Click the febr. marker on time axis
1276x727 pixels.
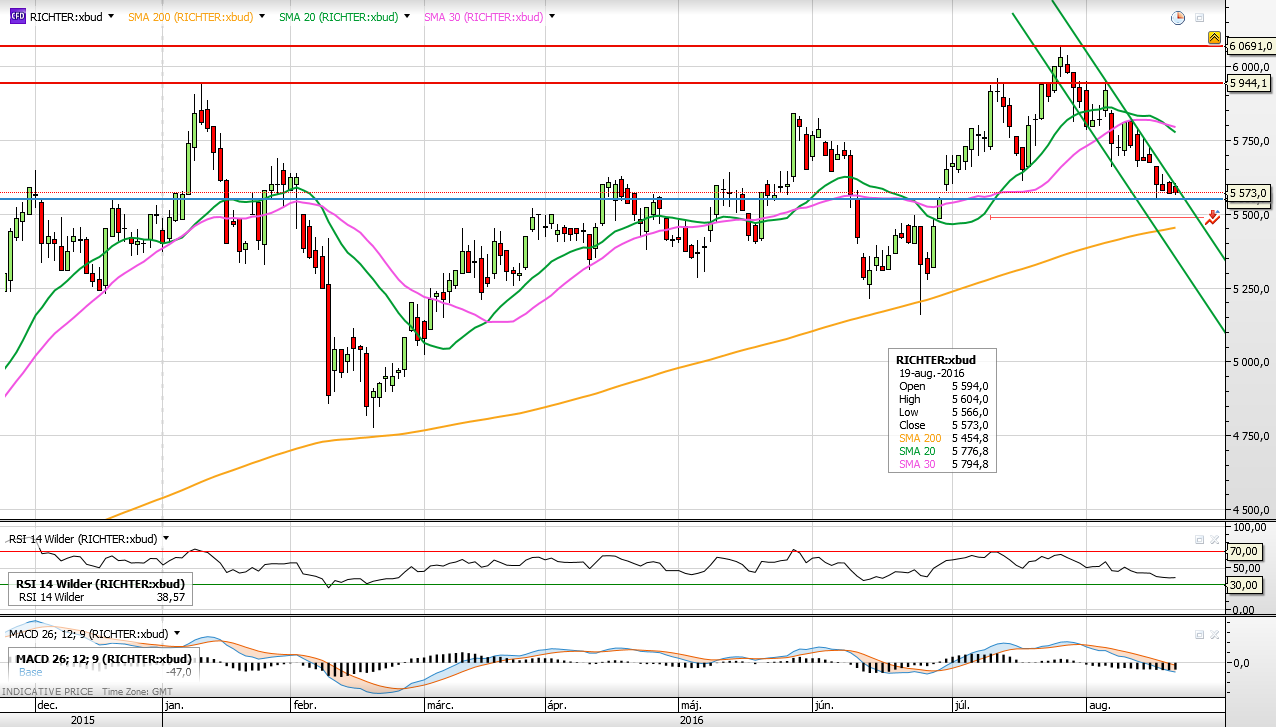point(303,705)
